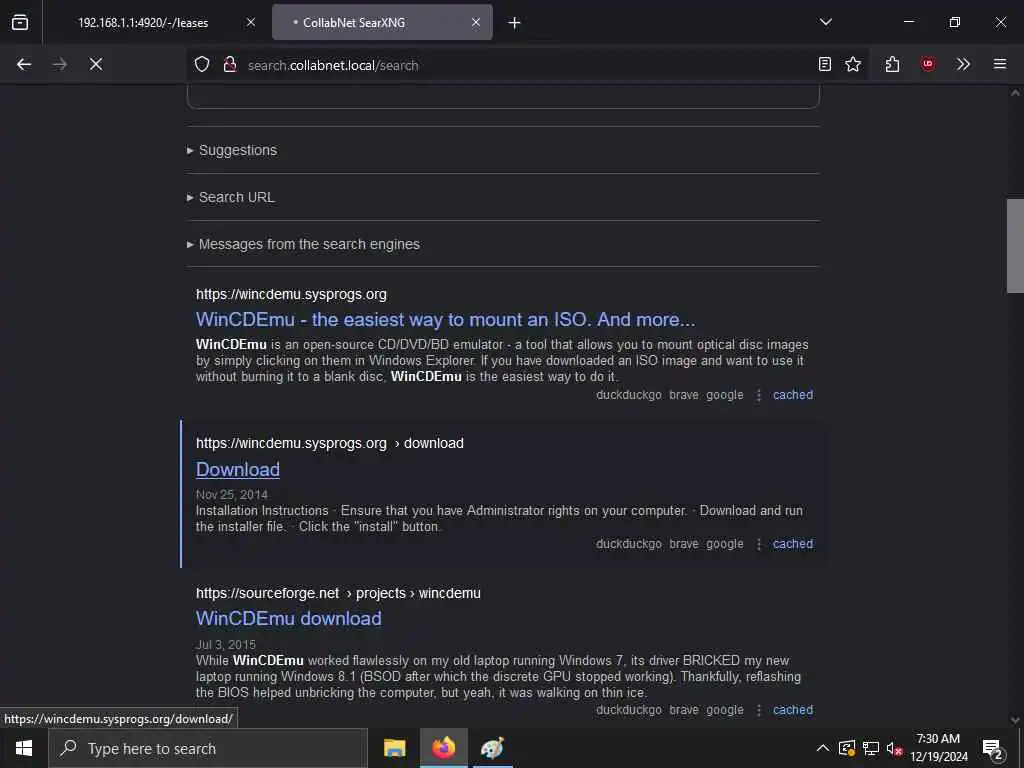1024x768 pixels.
Task: Click the page vertical scrollbar thumb
Action: point(1015,246)
